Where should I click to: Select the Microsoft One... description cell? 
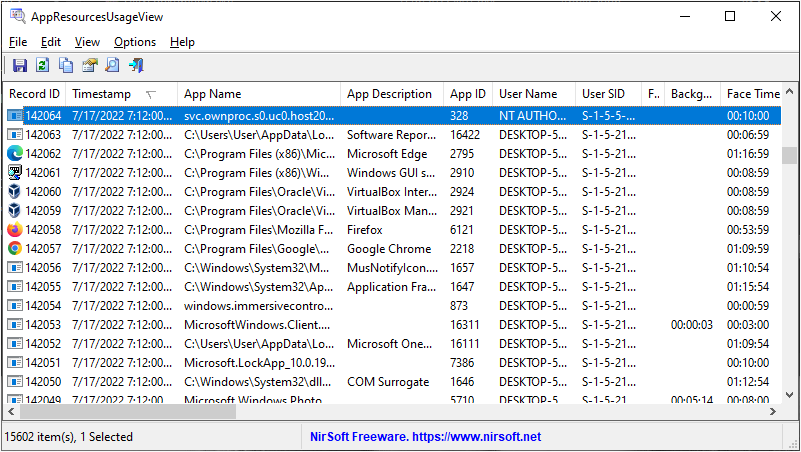(x=389, y=344)
